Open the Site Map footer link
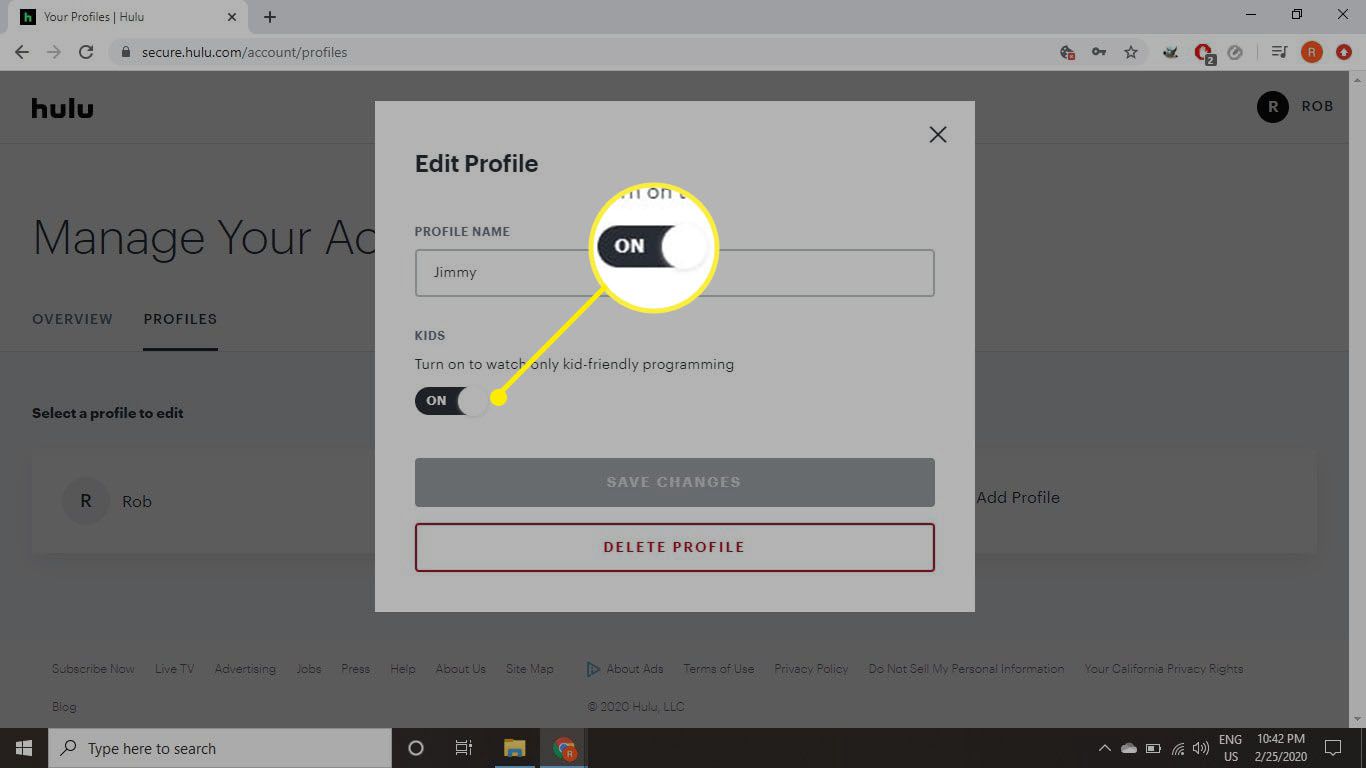 pyautogui.click(x=529, y=669)
